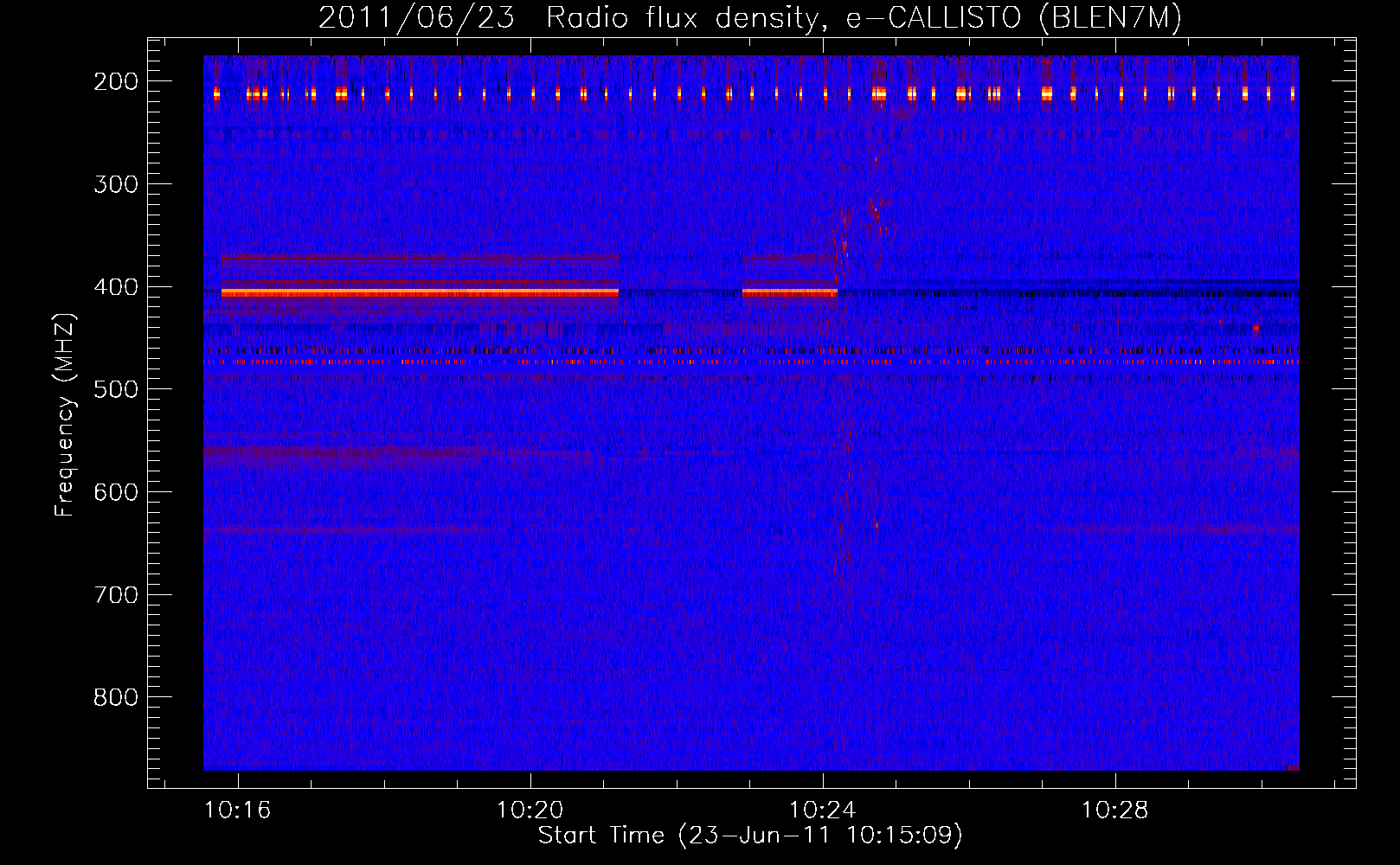Screen dimensions: 1400x865
Task: Click the 10:24 time tick label
Action: coord(822,810)
